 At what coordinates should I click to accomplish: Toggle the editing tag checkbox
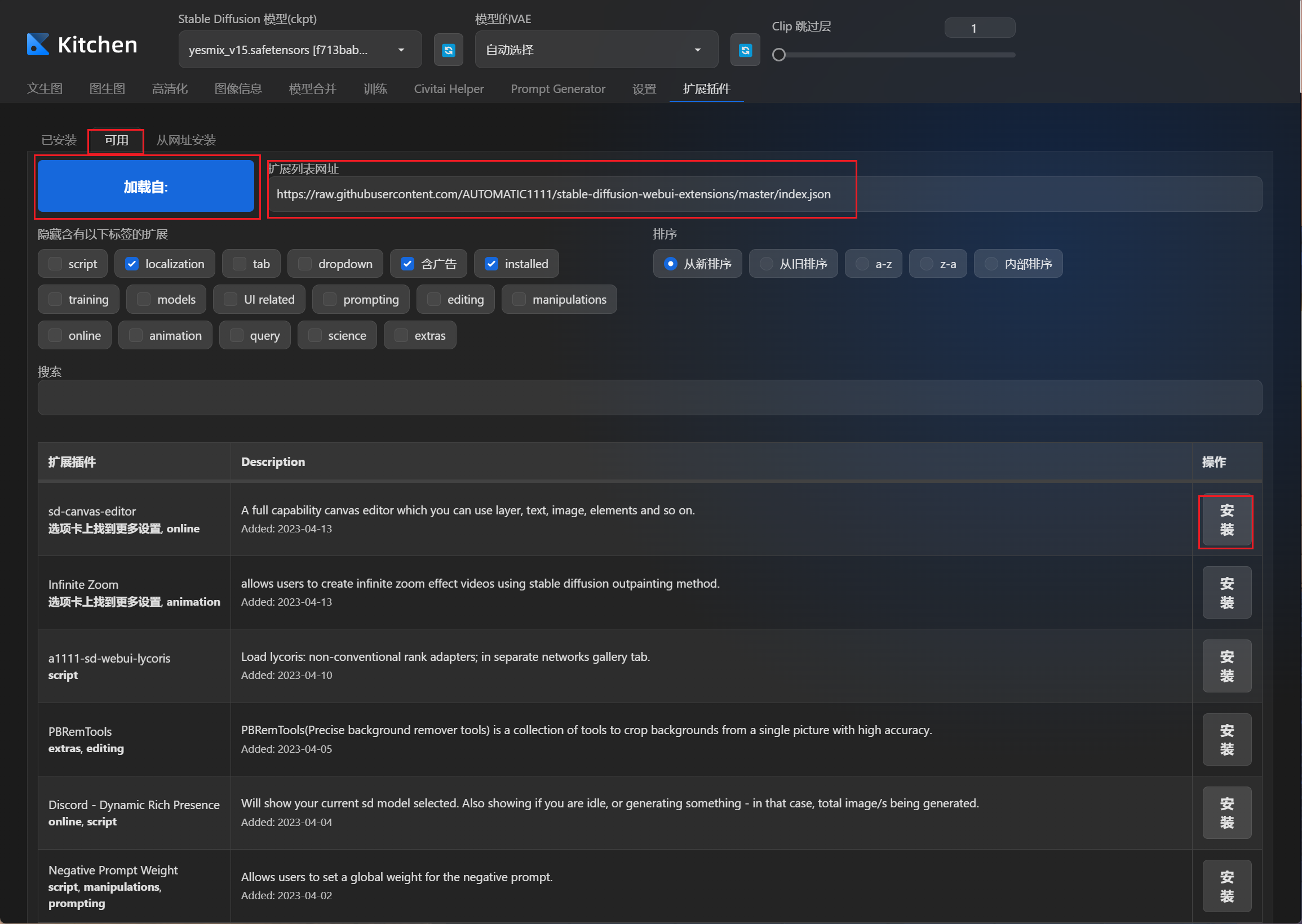(x=434, y=299)
